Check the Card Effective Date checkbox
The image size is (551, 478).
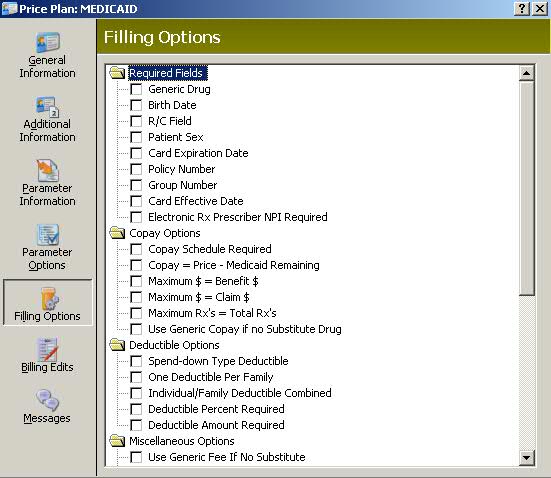pyautogui.click(x=136, y=201)
